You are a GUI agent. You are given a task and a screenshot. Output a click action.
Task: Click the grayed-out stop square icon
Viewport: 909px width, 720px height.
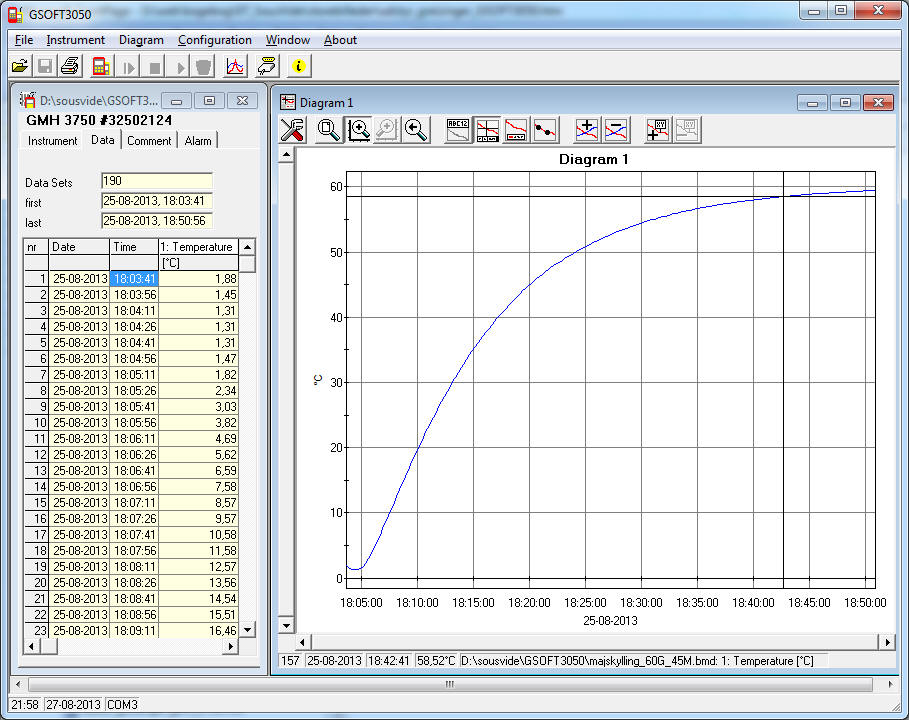(154, 66)
